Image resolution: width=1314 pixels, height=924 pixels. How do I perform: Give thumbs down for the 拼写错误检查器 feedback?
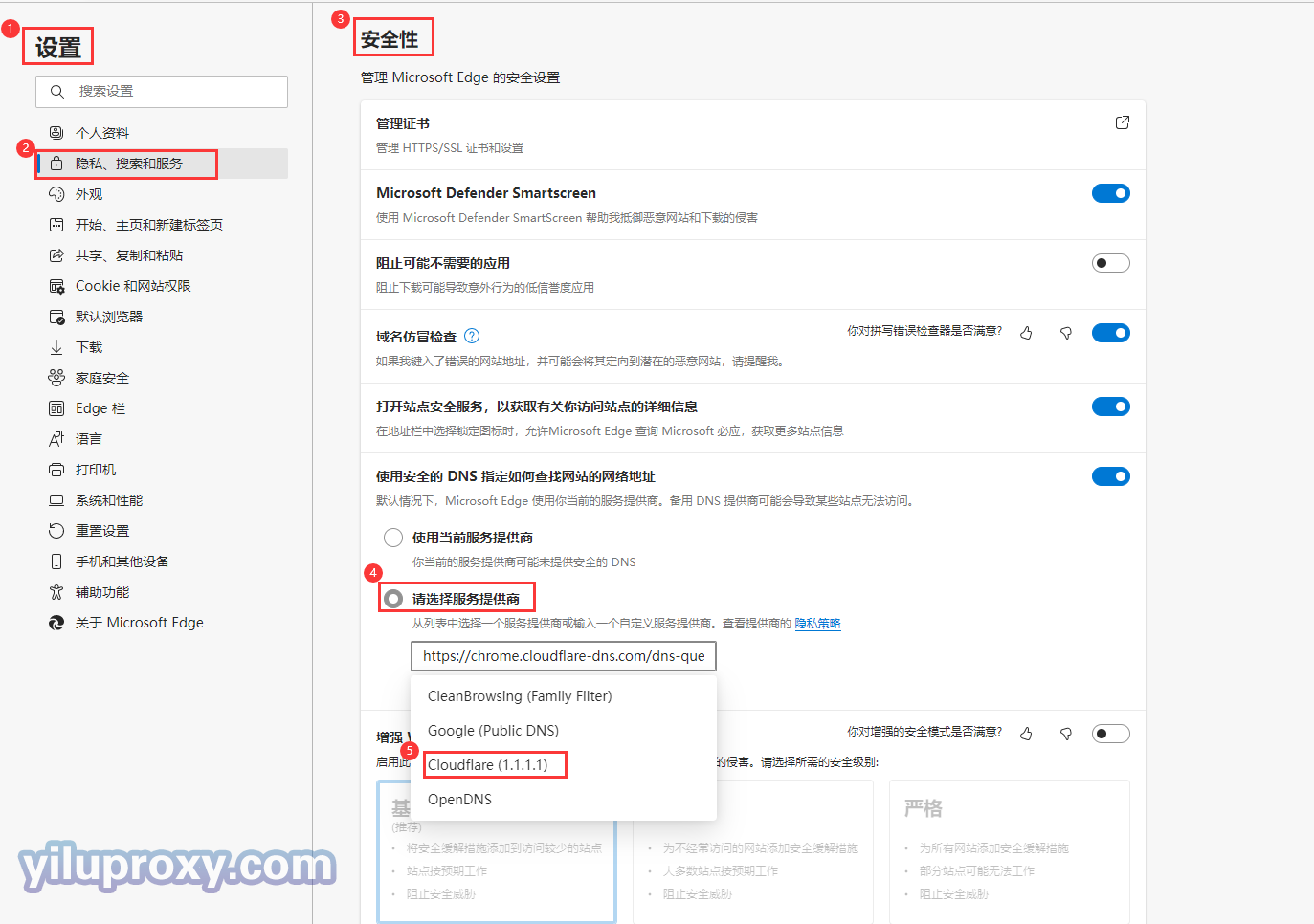1065,333
